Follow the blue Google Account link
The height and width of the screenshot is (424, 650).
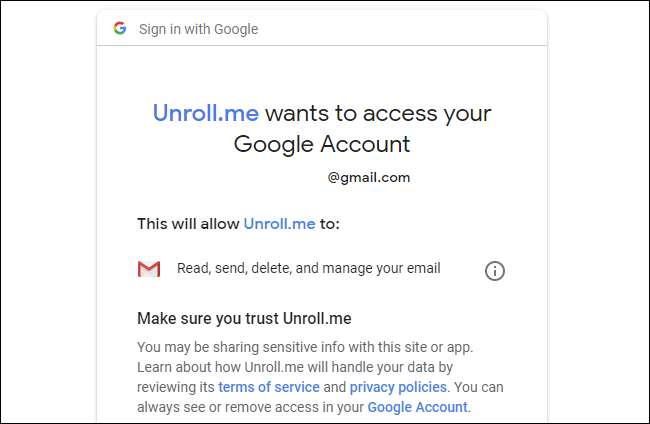417,407
